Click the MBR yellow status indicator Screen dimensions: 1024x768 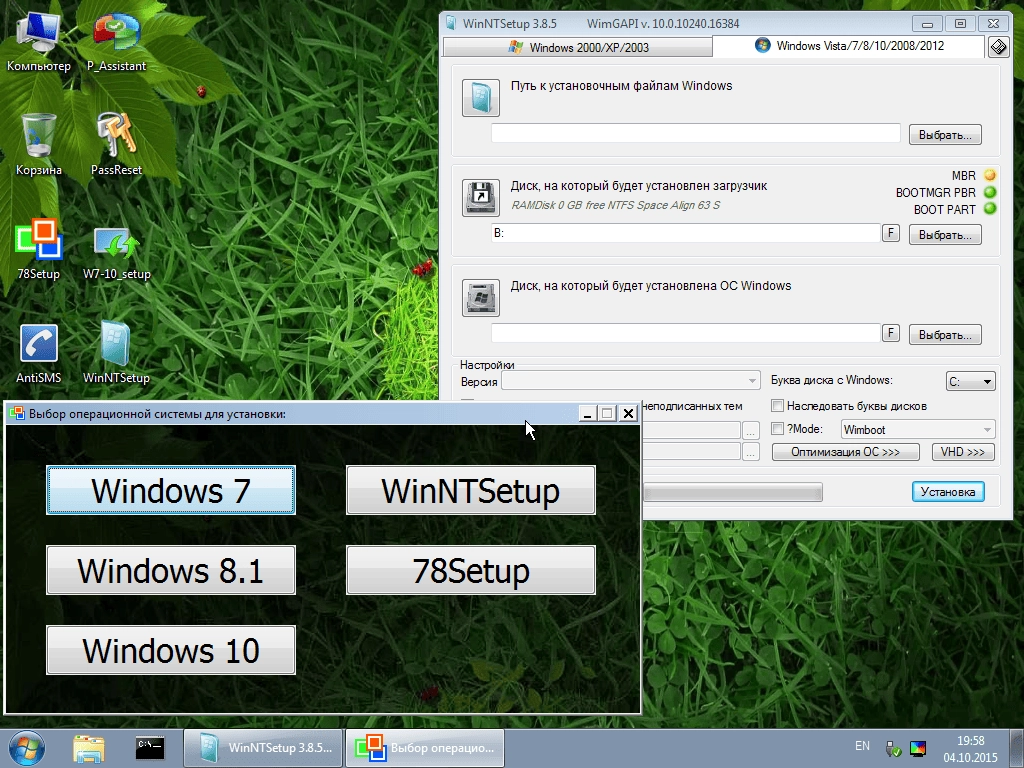990,175
